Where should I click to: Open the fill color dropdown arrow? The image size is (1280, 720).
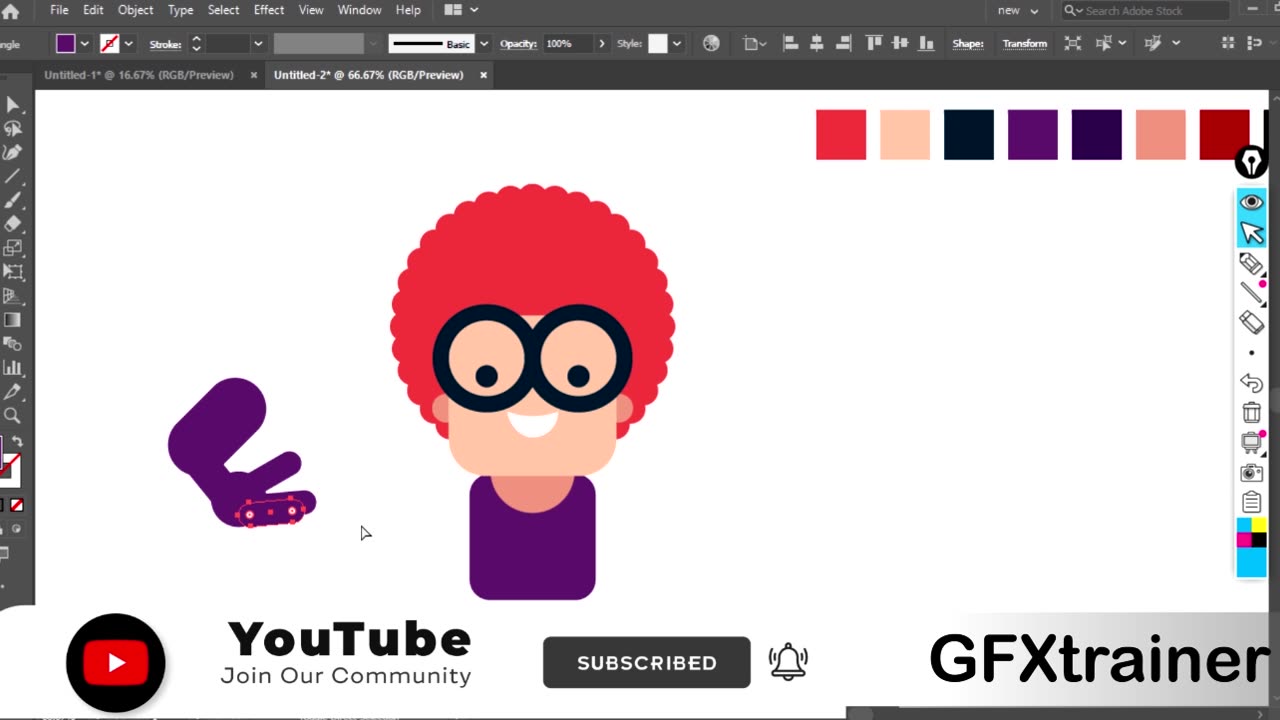tap(85, 43)
